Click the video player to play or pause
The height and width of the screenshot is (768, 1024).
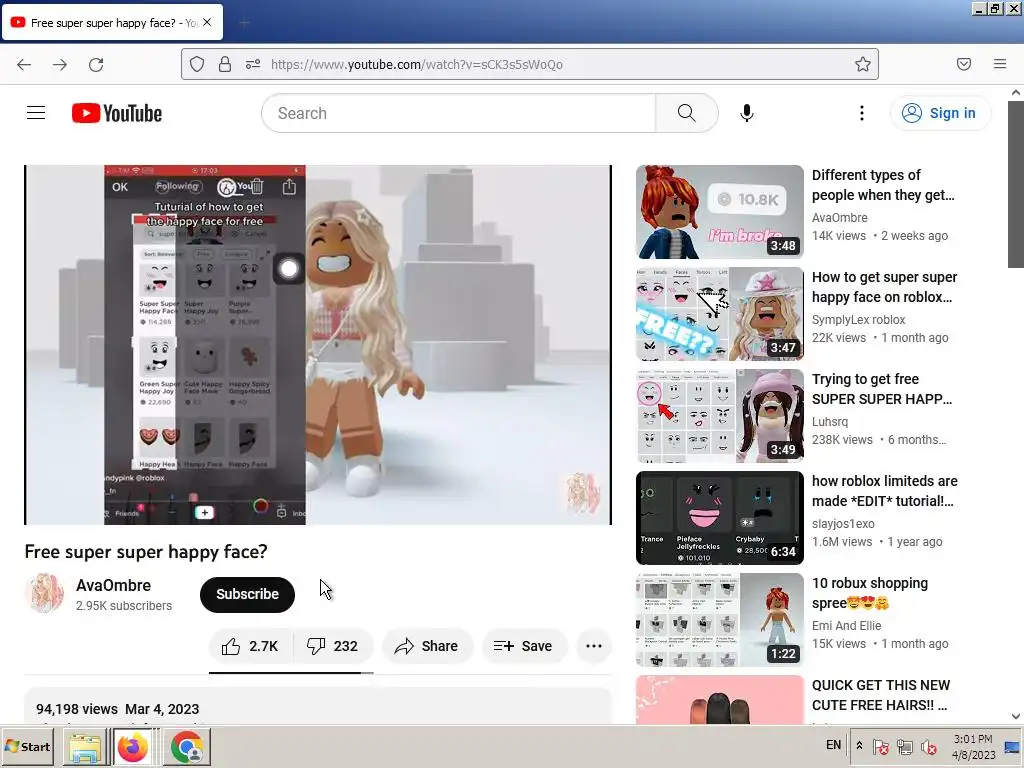click(x=318, y=345)
